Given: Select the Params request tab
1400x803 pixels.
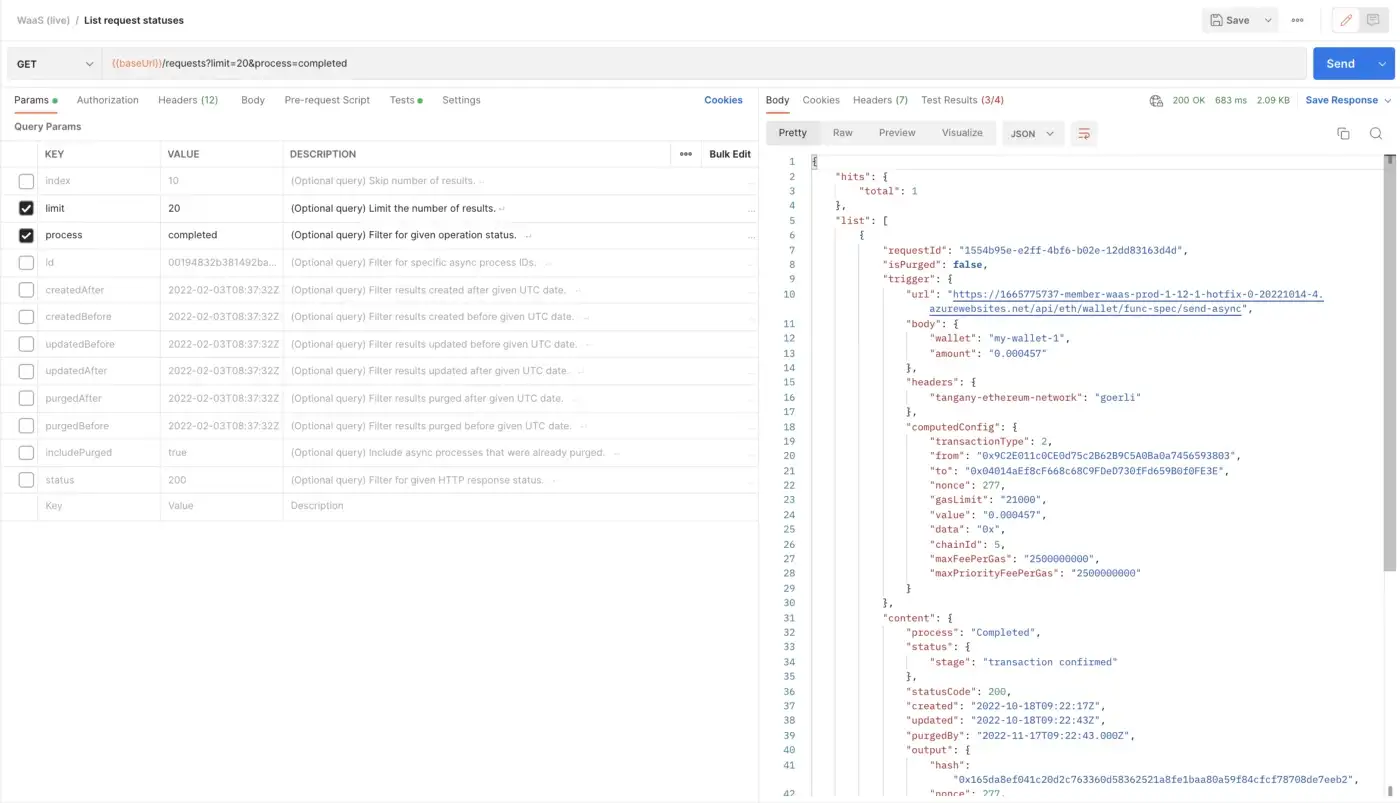Looking at the screenshot, I should [x=35, y=100].
